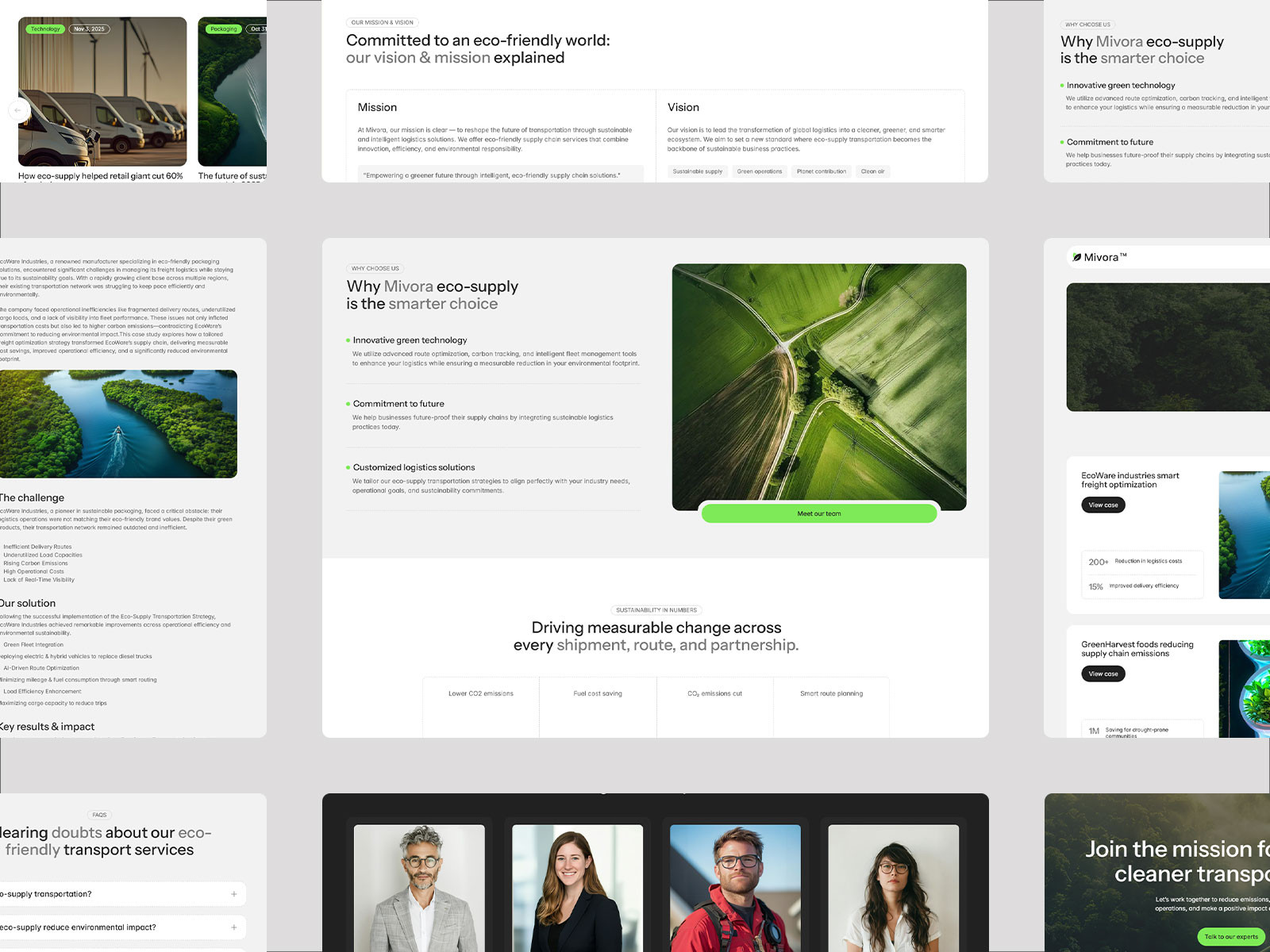Open 'View case' for GreenHarvest foods
The image size is (1270, 952).
1103,674
